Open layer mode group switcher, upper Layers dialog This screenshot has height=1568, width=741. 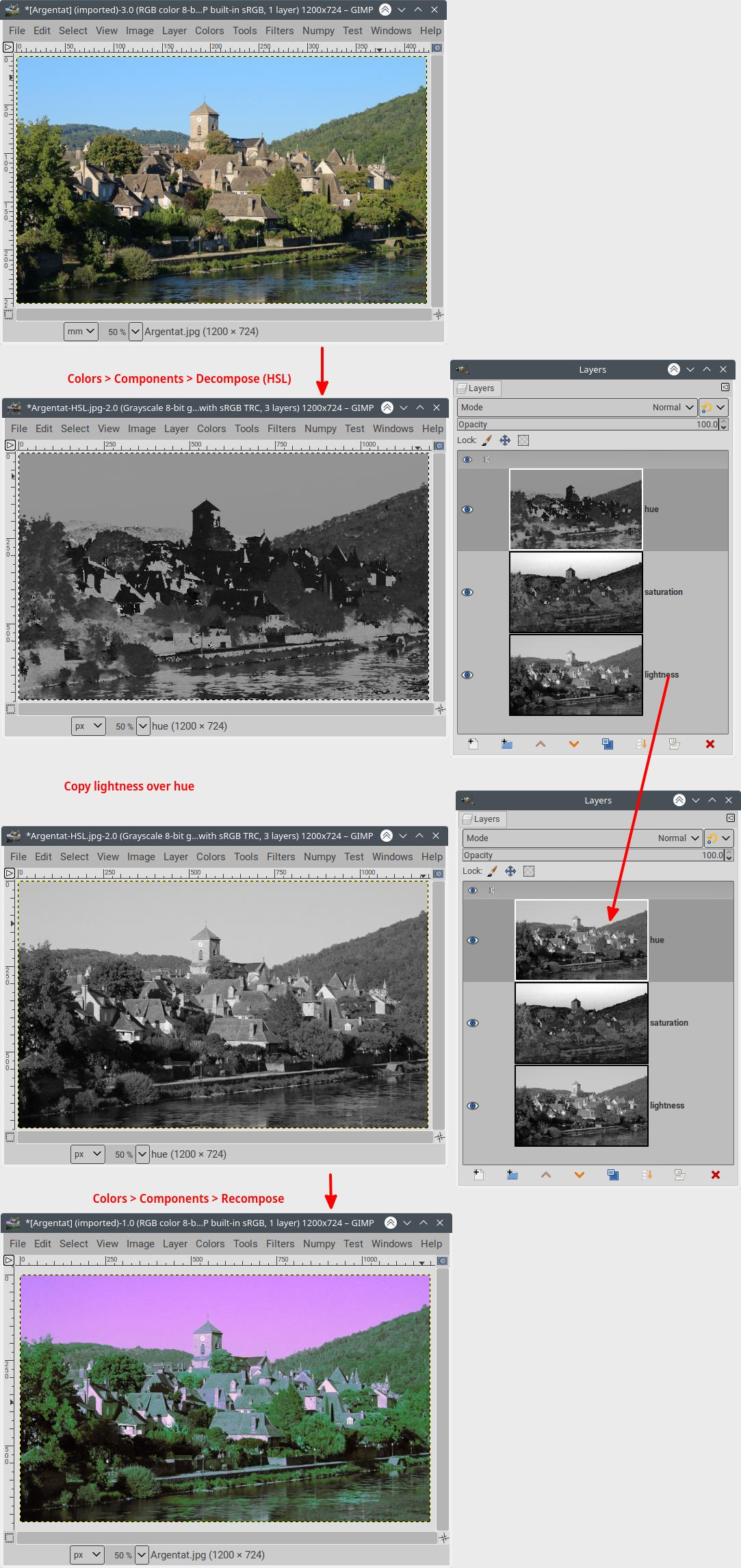pos(713,408)
